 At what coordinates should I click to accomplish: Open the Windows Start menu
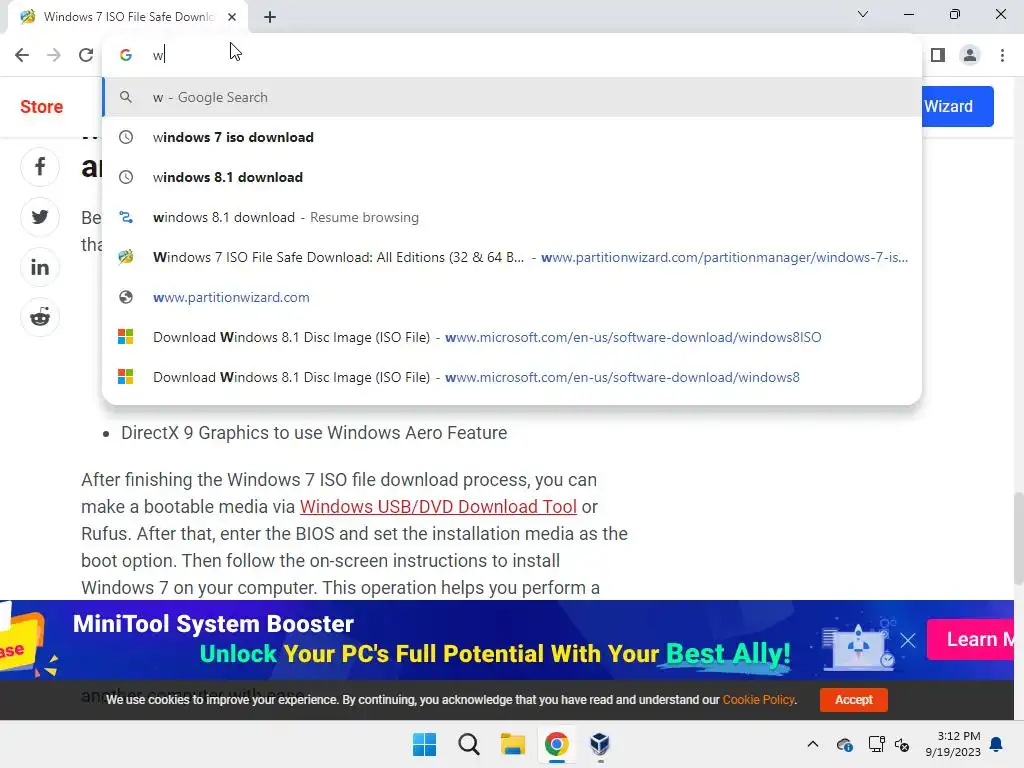[424, 744]
